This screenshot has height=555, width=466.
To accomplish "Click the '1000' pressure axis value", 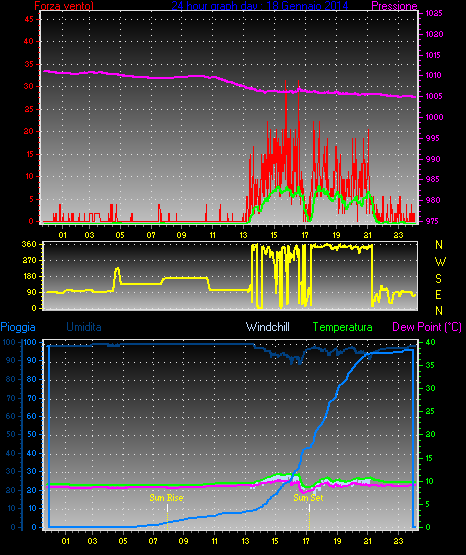I will point(434,117).
